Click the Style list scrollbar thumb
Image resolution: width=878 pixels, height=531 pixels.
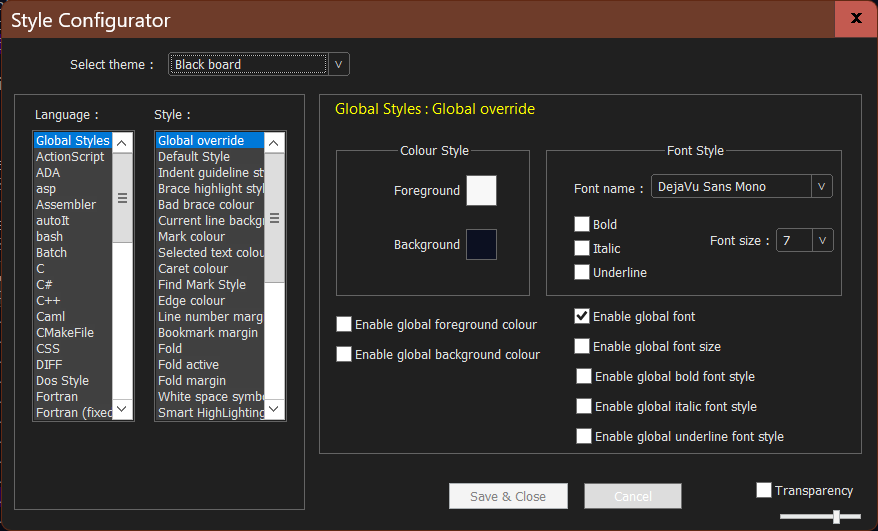click(274, 218)
